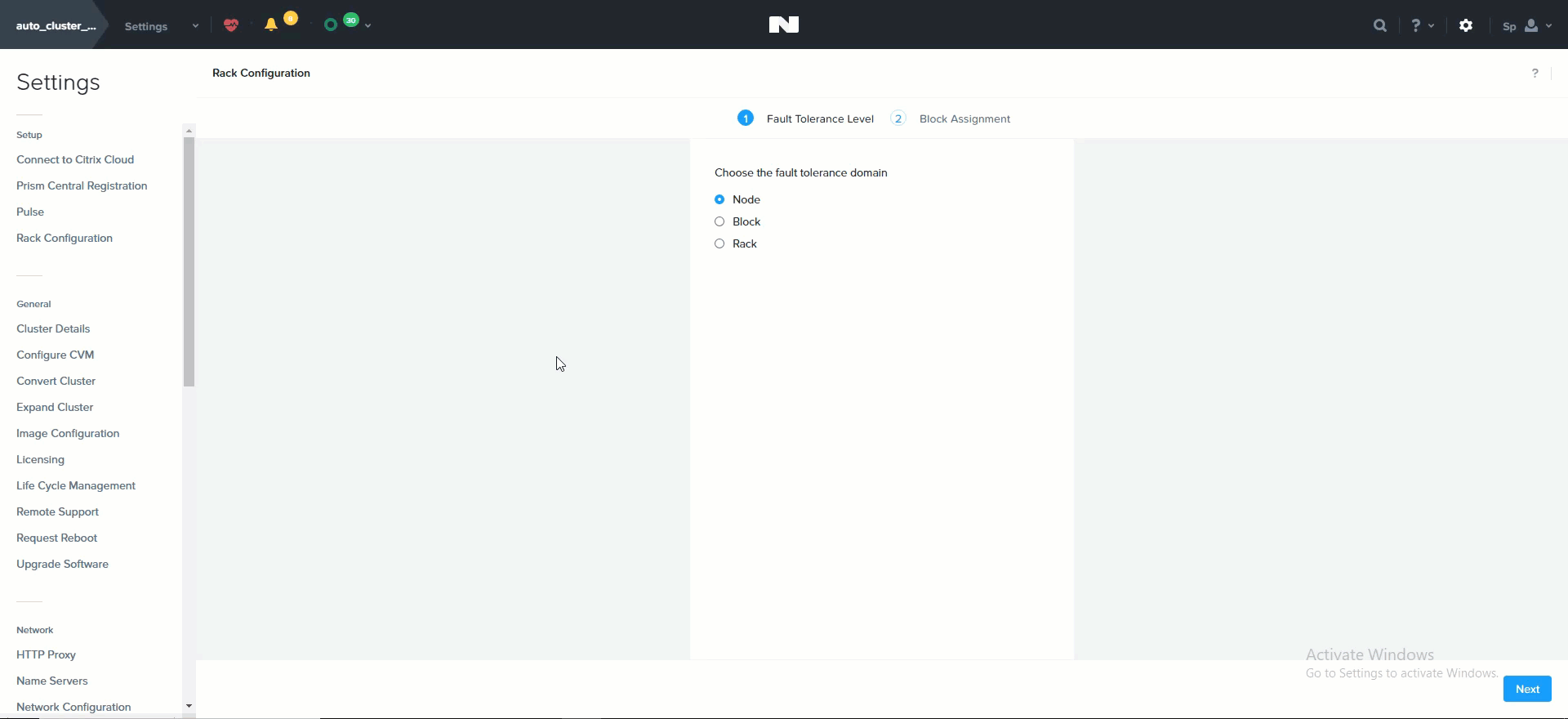
Task: Open Cluster Details in the sidebar
Action: point(53,328)
